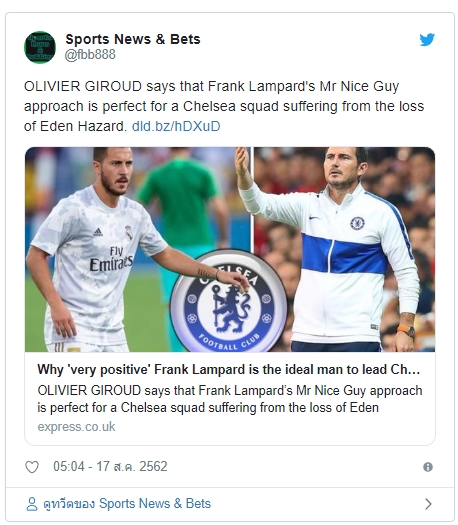Click the Twitter bird logo icon
Viewport: 458px width, 525px height.
coord(427,40)
